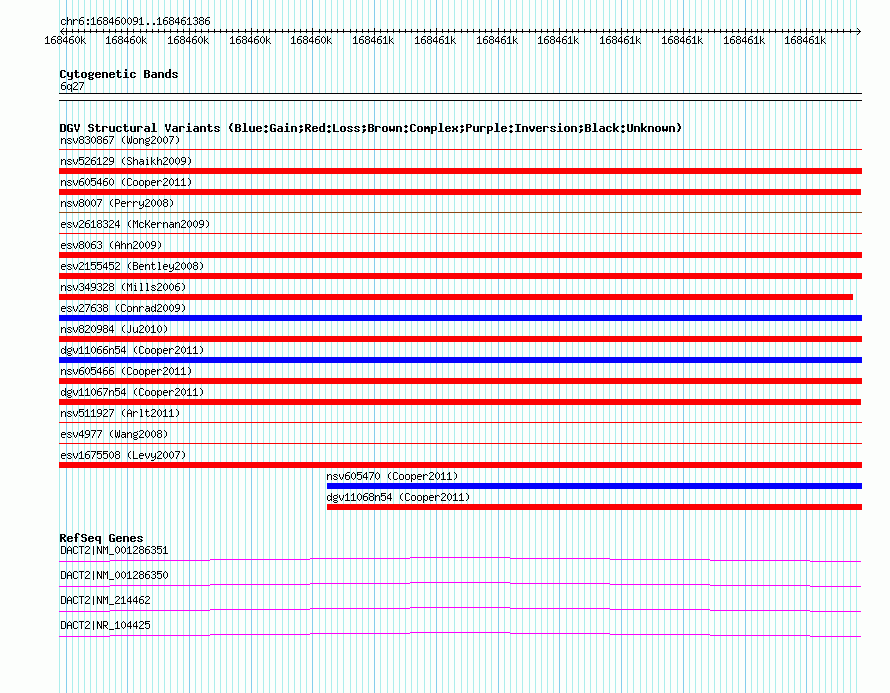Open the esv2618324 (McKernan2009) label

(x=135, y=224)
